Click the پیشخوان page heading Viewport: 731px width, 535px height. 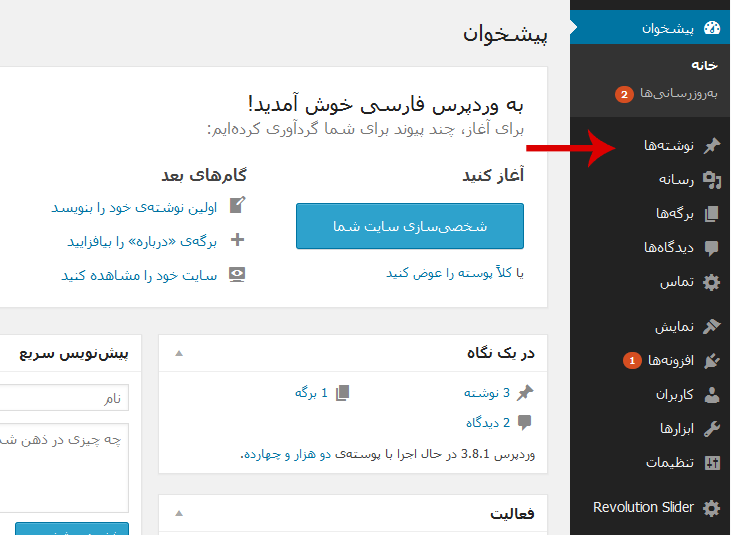505,34
